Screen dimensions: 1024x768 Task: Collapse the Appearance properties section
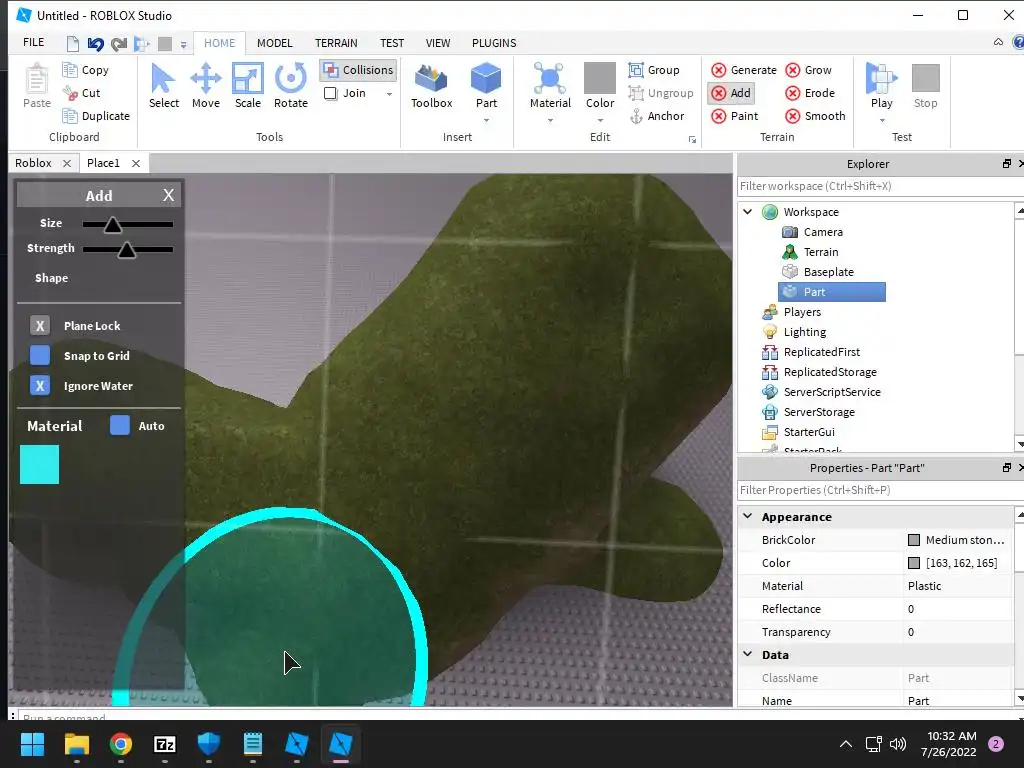tap(748, 516)
